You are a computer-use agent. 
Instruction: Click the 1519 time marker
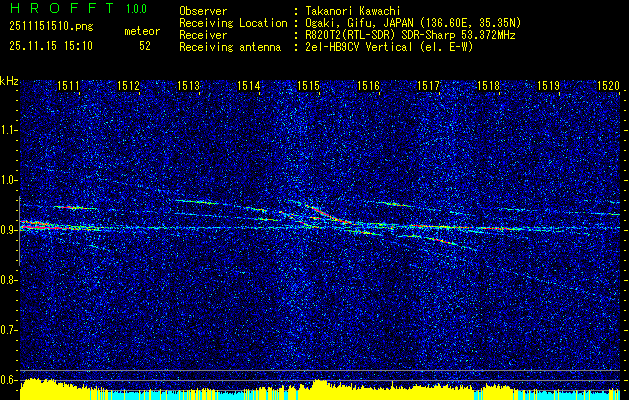click(548, 85)
